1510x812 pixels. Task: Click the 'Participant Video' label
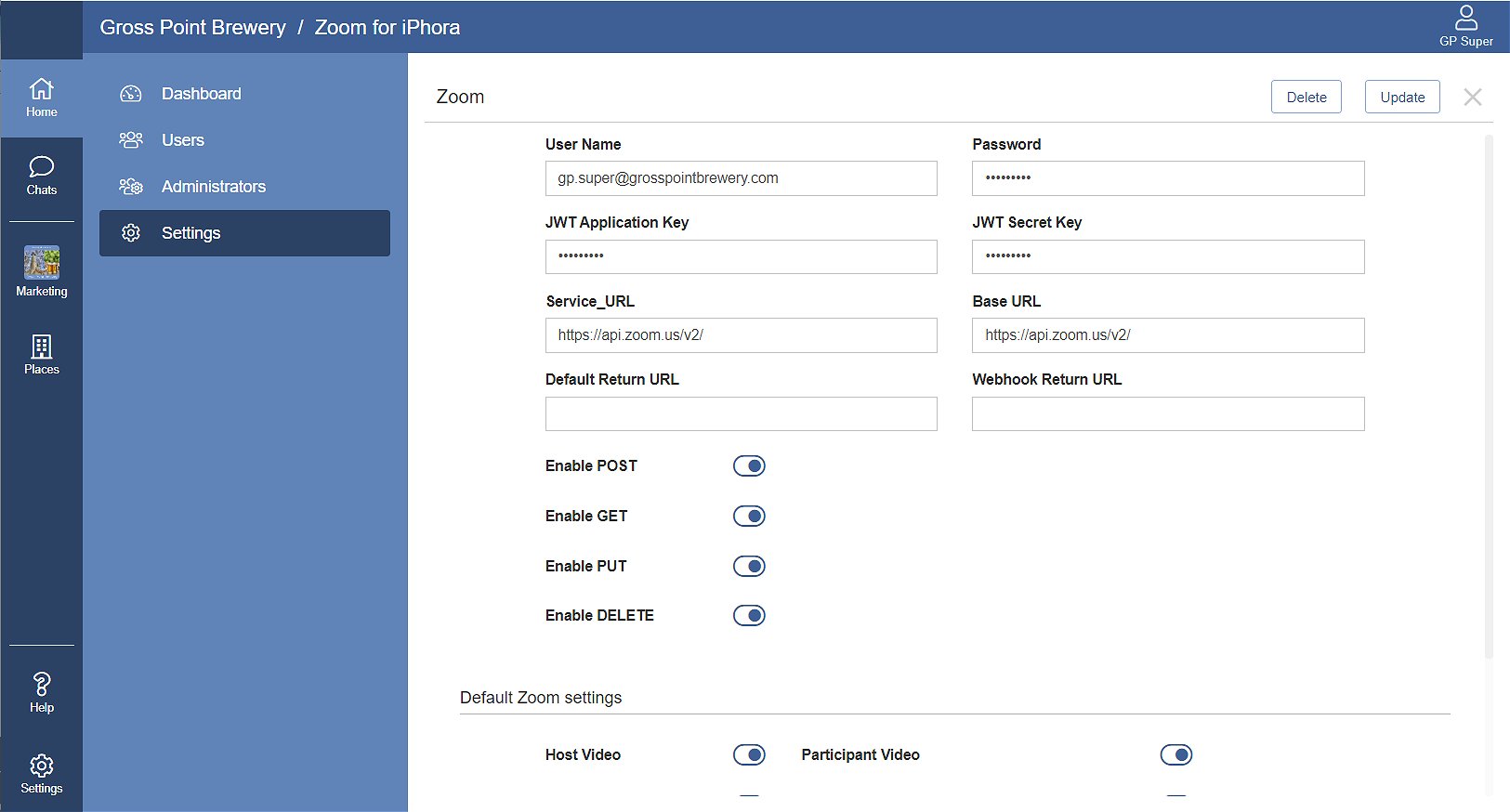click(x=860, y=754)
